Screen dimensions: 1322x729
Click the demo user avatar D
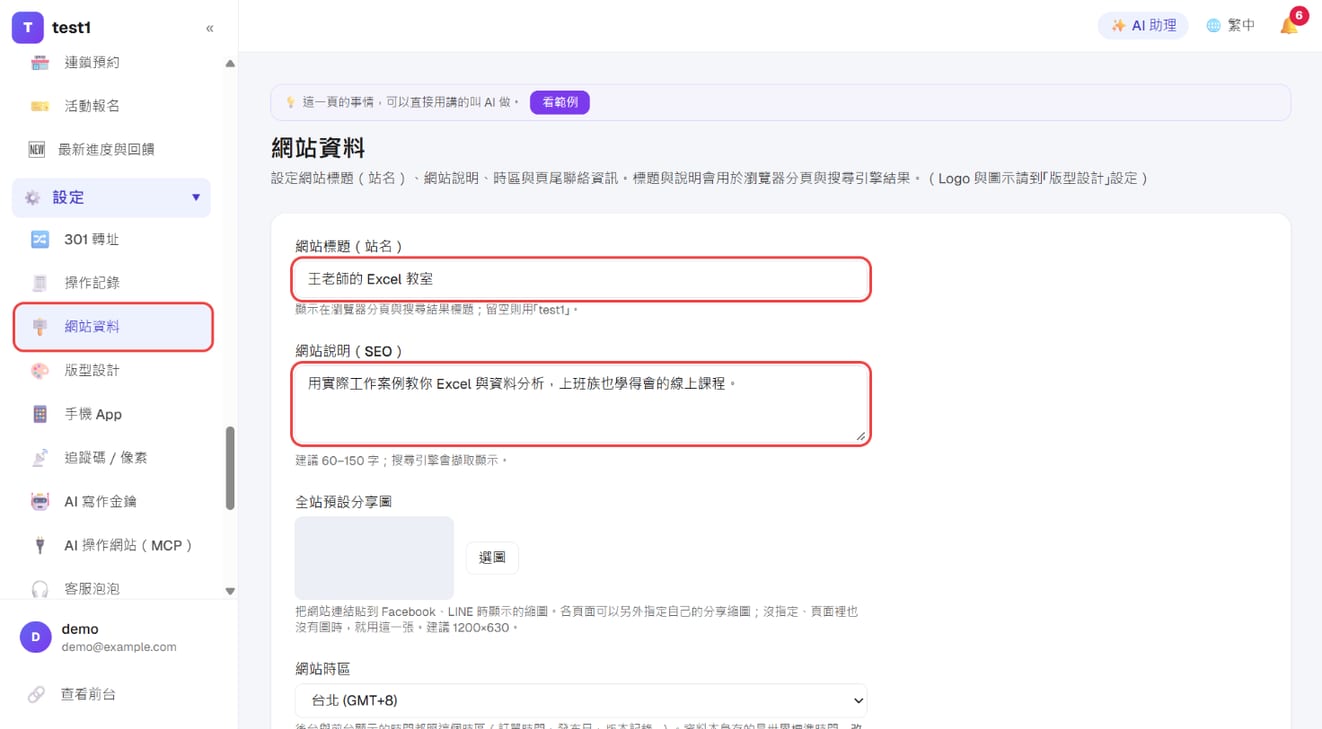(x=36, y=637)
